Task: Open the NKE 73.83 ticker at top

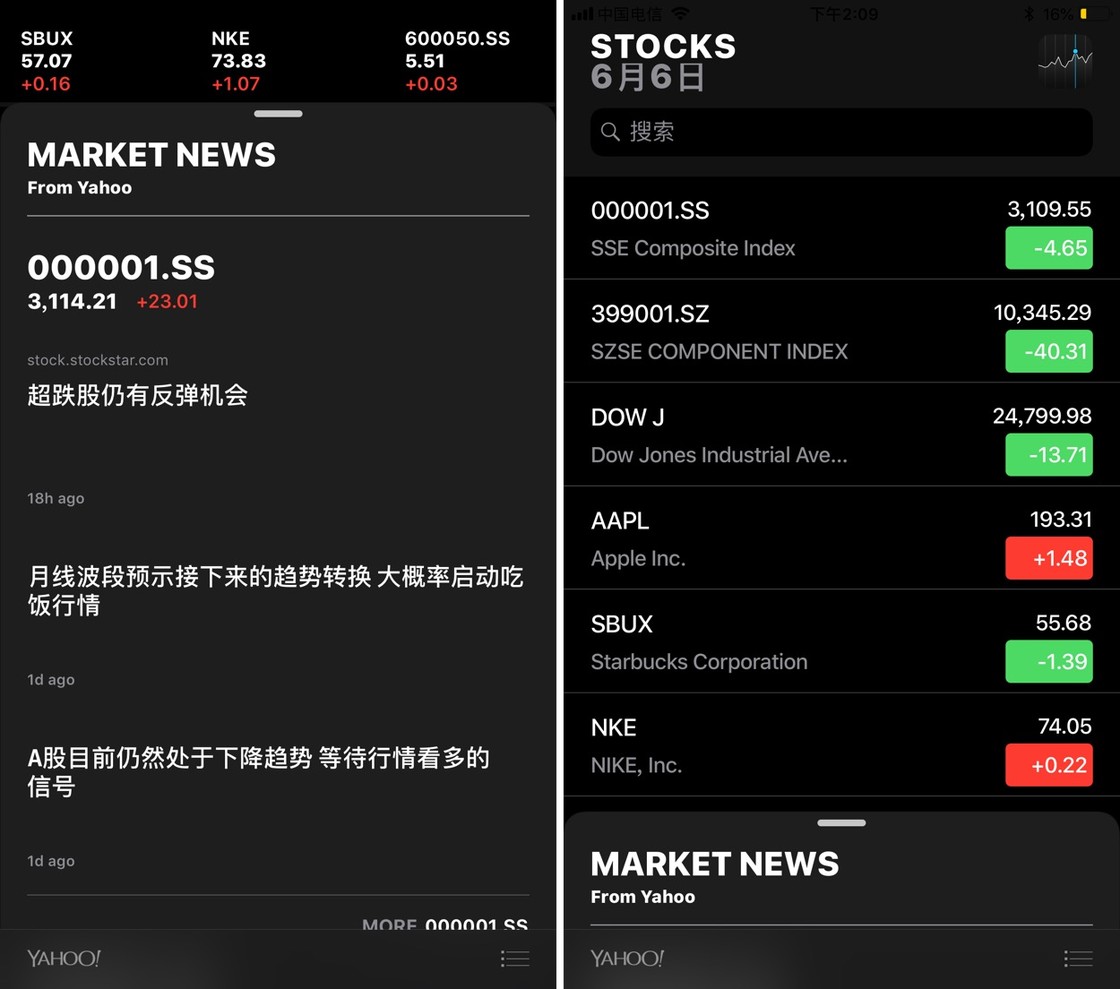Action: click(239, 61)
